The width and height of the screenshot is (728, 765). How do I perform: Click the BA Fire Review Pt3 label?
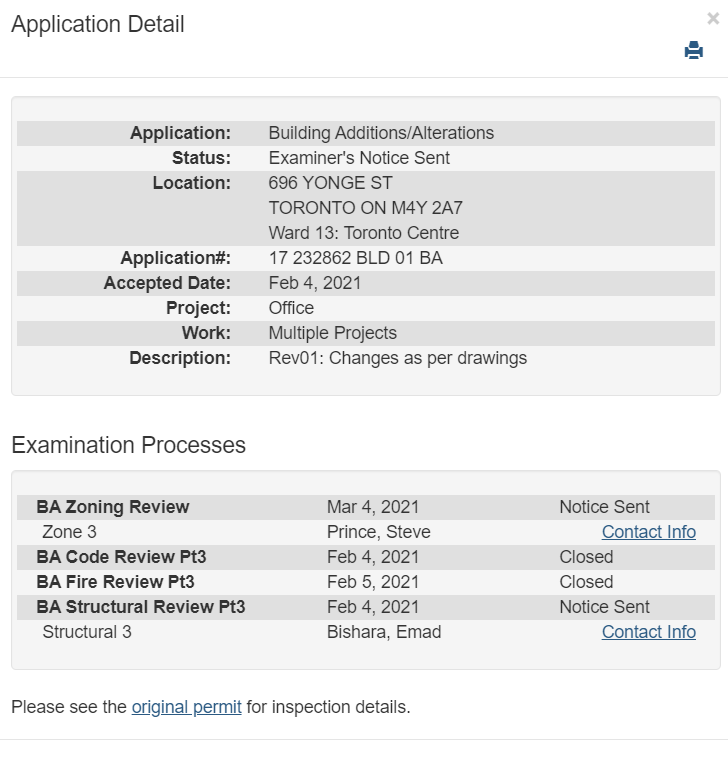(115, 582)
